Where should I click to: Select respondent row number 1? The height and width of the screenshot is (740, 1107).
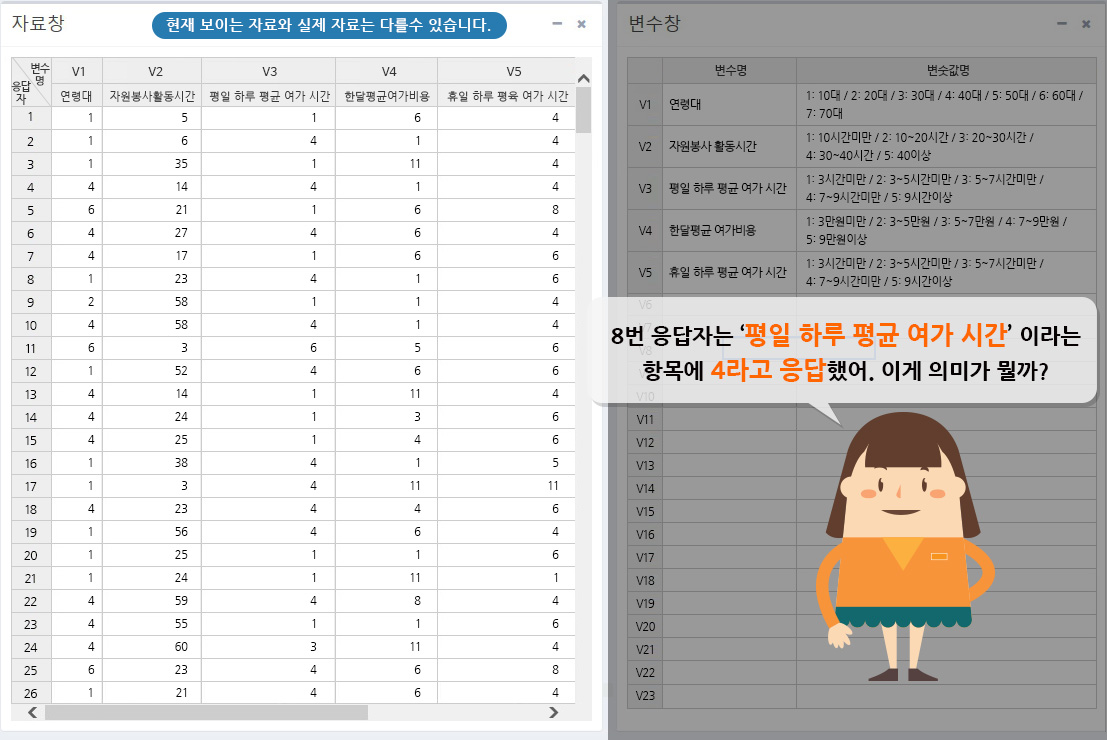coord(31,118)
